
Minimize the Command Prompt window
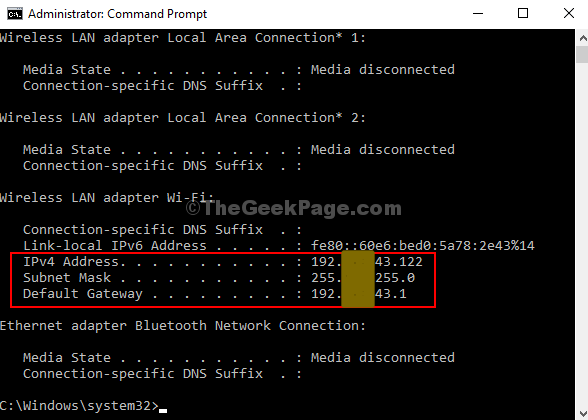pos(478,14)
